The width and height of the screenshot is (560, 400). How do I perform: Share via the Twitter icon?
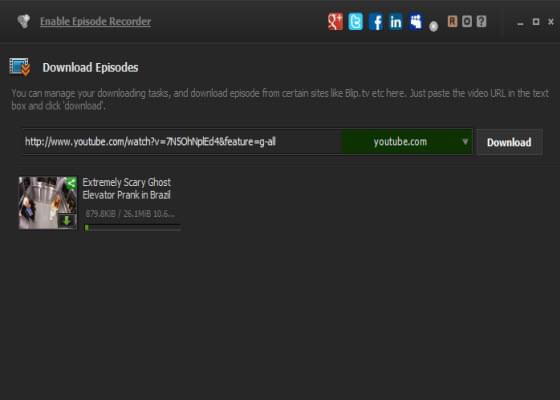coord(355,22)
